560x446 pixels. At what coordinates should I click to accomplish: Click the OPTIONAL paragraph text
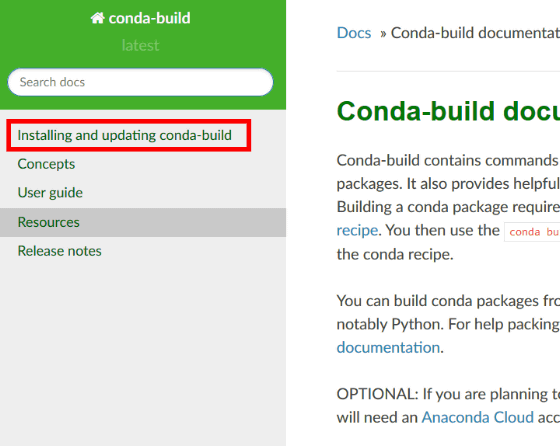tap(448, 406)
